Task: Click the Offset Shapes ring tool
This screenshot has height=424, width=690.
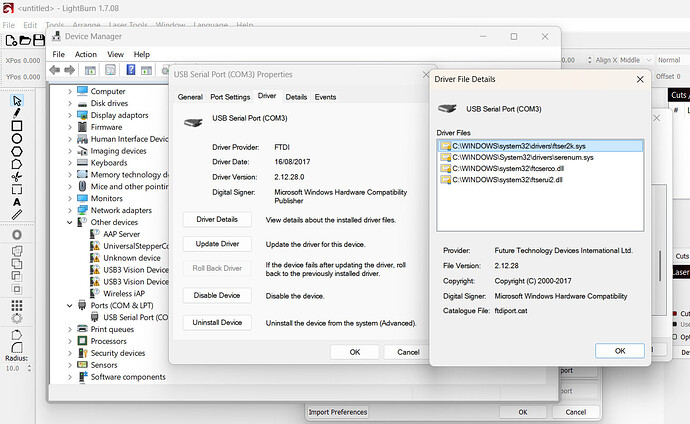Action: pos(17,234)
